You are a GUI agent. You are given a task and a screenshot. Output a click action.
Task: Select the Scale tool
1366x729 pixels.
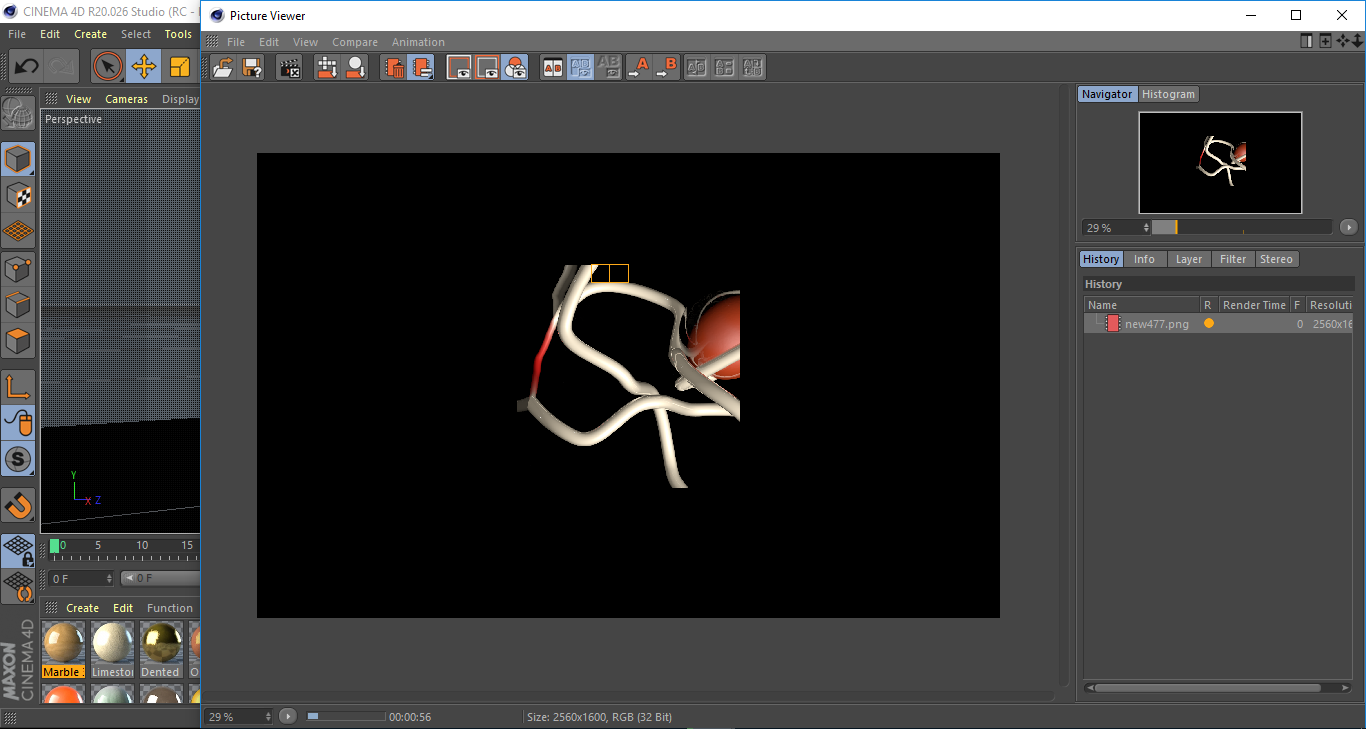[180, 67]
